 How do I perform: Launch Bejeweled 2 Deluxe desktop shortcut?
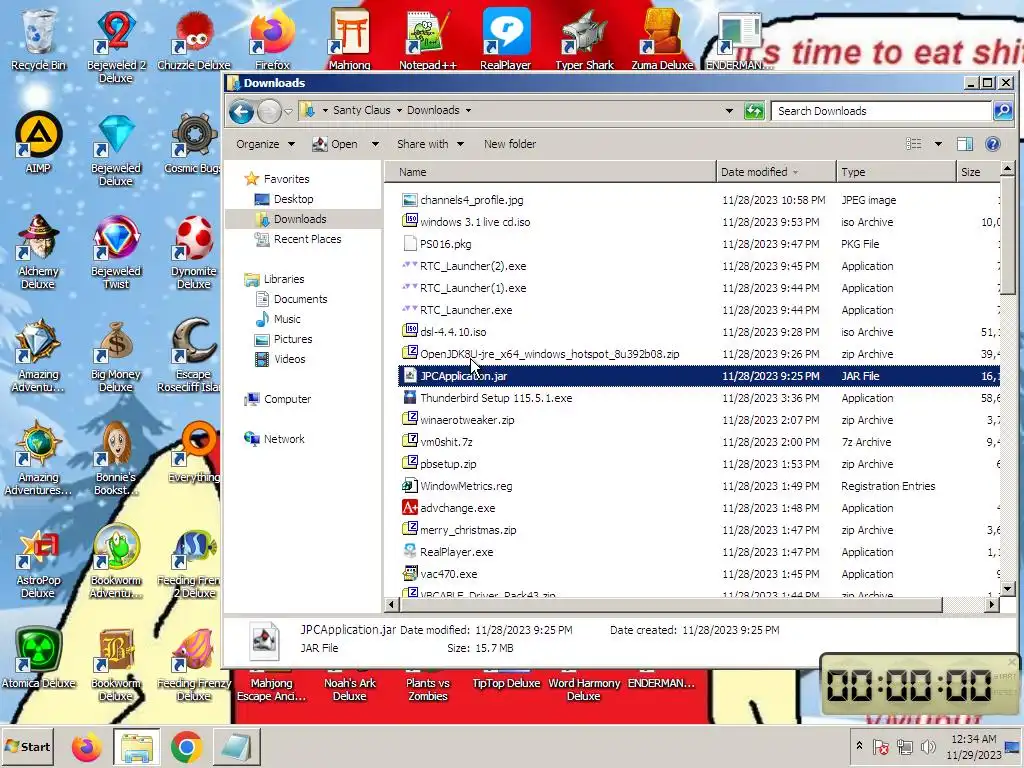116,44
